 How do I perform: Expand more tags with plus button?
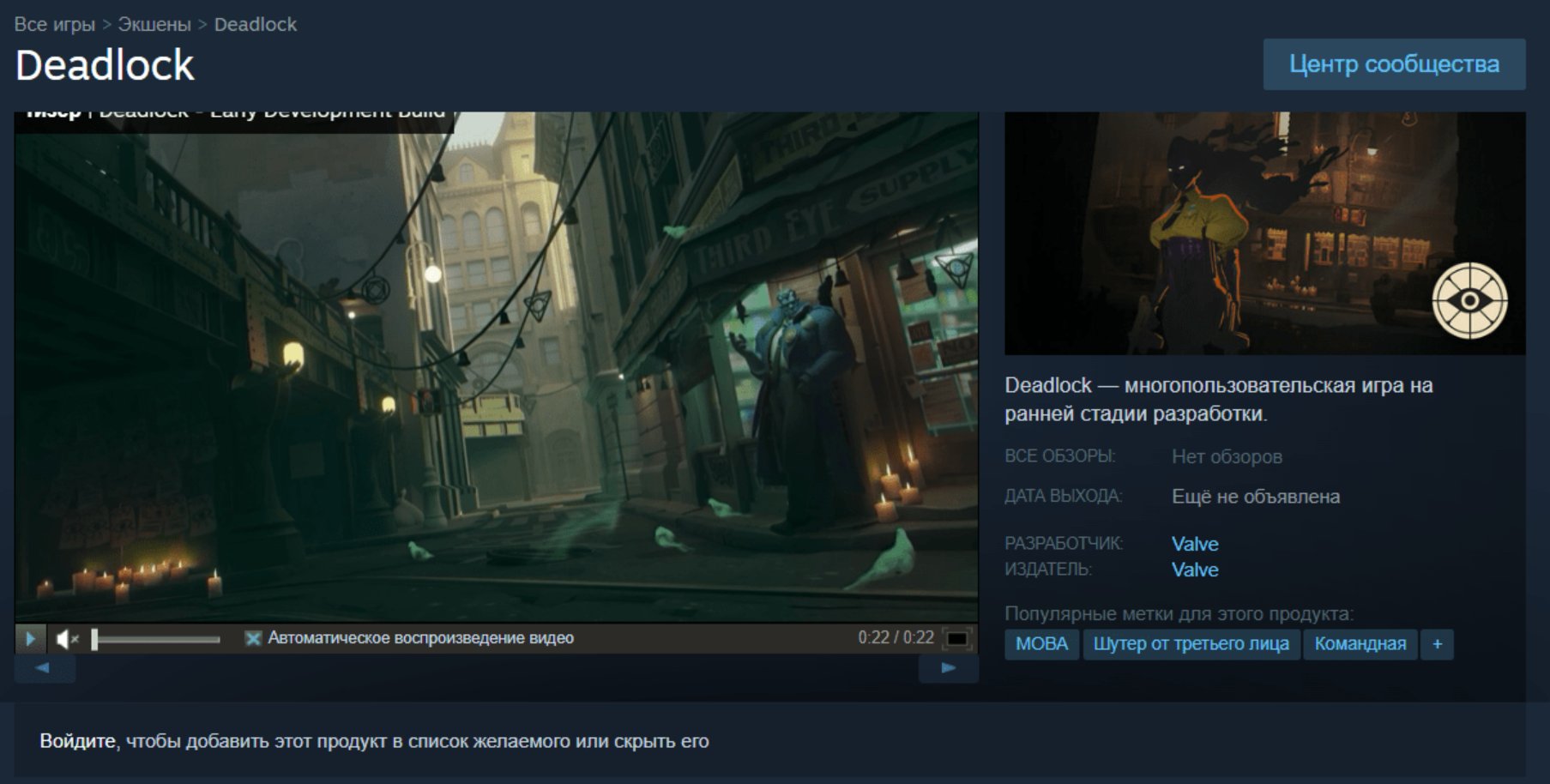coord(1437,644)
